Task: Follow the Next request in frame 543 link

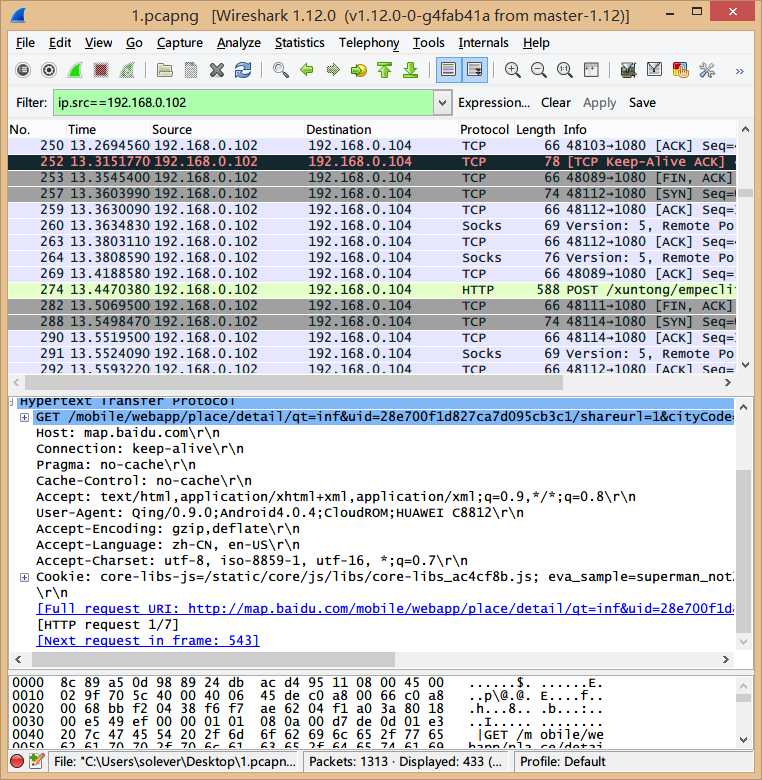Action: [147, 641]
